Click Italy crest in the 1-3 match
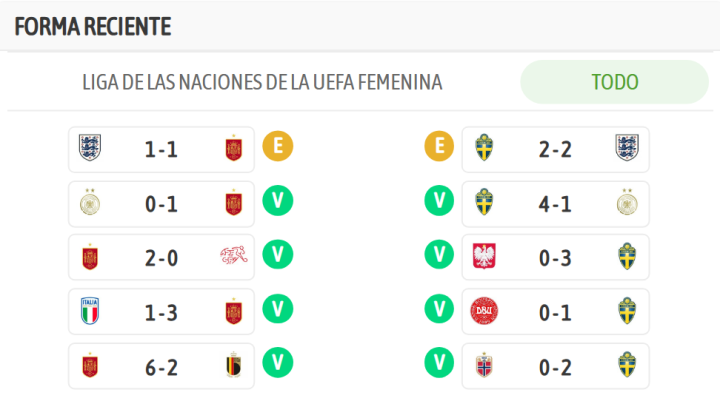 point(90,311)
